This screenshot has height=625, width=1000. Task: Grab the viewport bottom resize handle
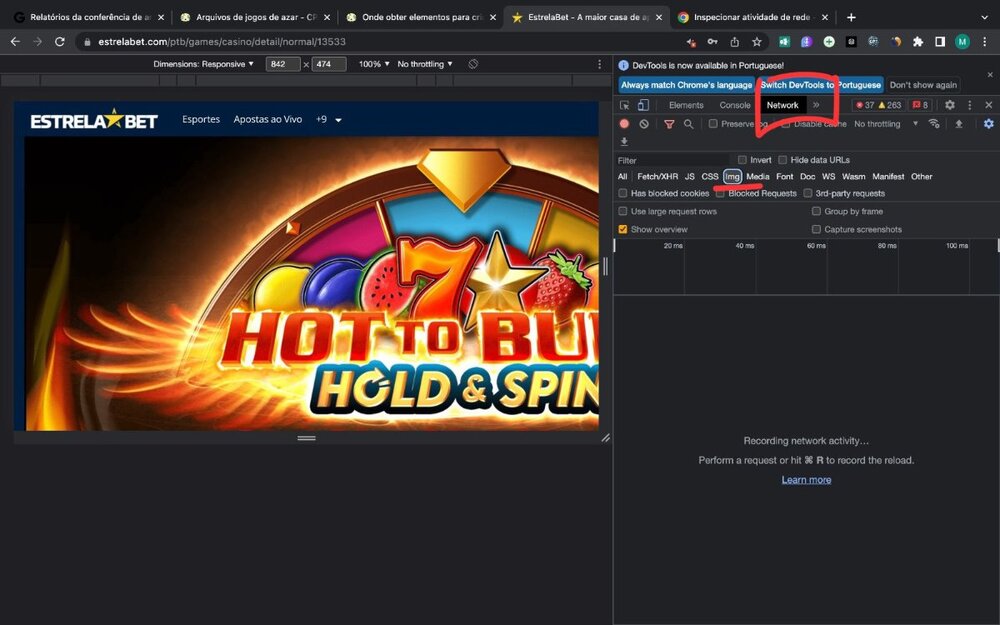coord(306,438)
